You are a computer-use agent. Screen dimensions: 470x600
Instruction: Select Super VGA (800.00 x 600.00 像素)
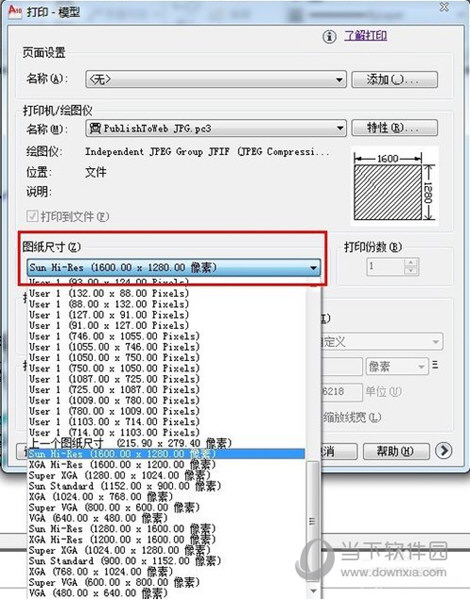click(167, 507)
